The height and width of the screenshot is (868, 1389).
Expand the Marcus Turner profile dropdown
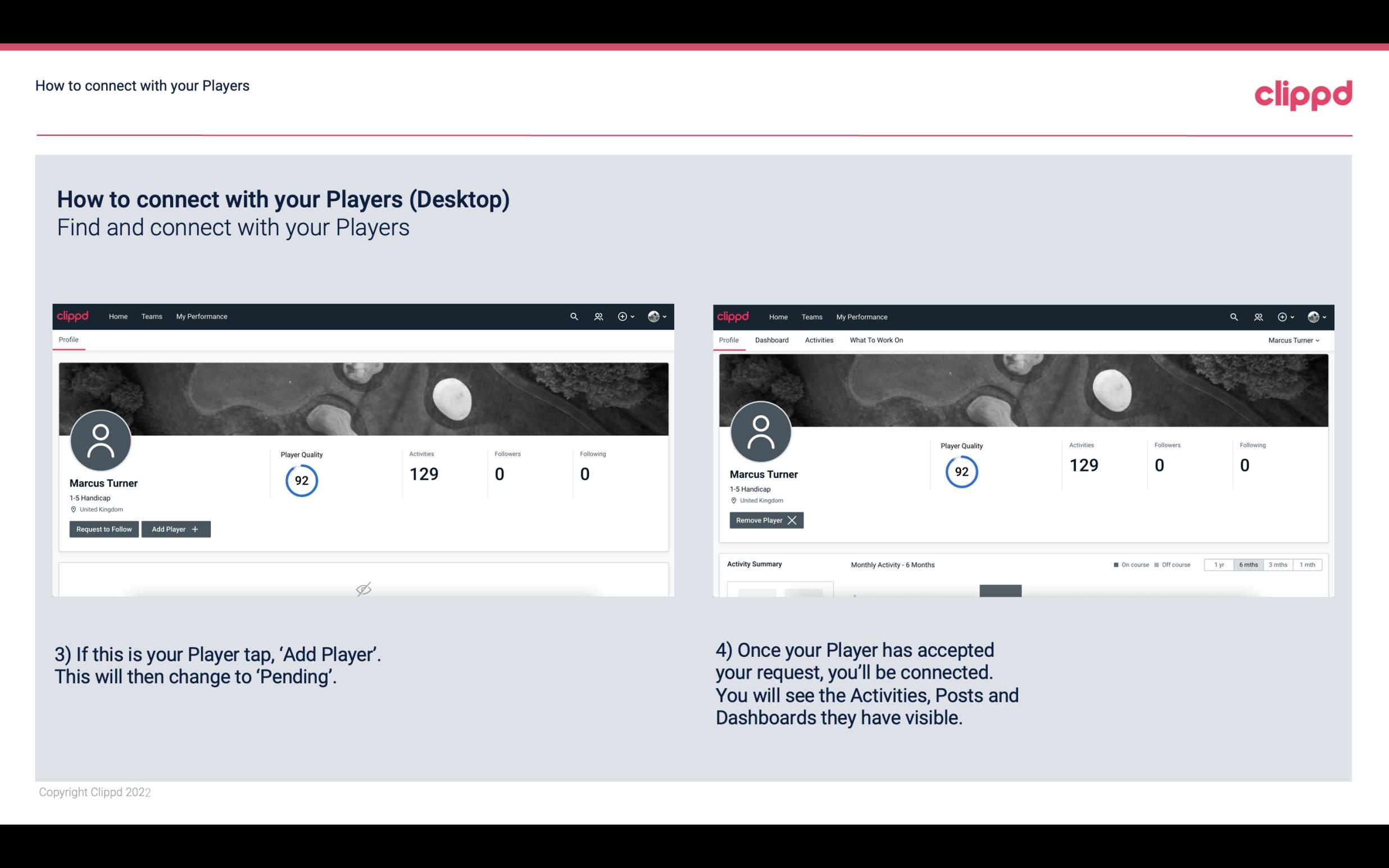pyautogui.click(x=1294, y=340)
